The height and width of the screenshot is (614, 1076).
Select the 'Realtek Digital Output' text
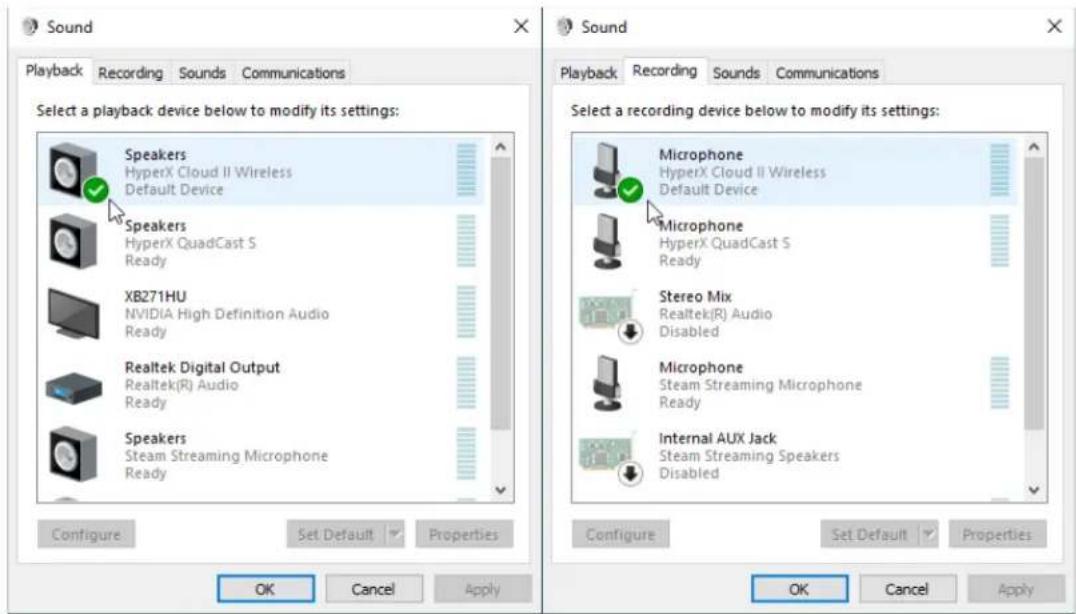coord(202,367)
